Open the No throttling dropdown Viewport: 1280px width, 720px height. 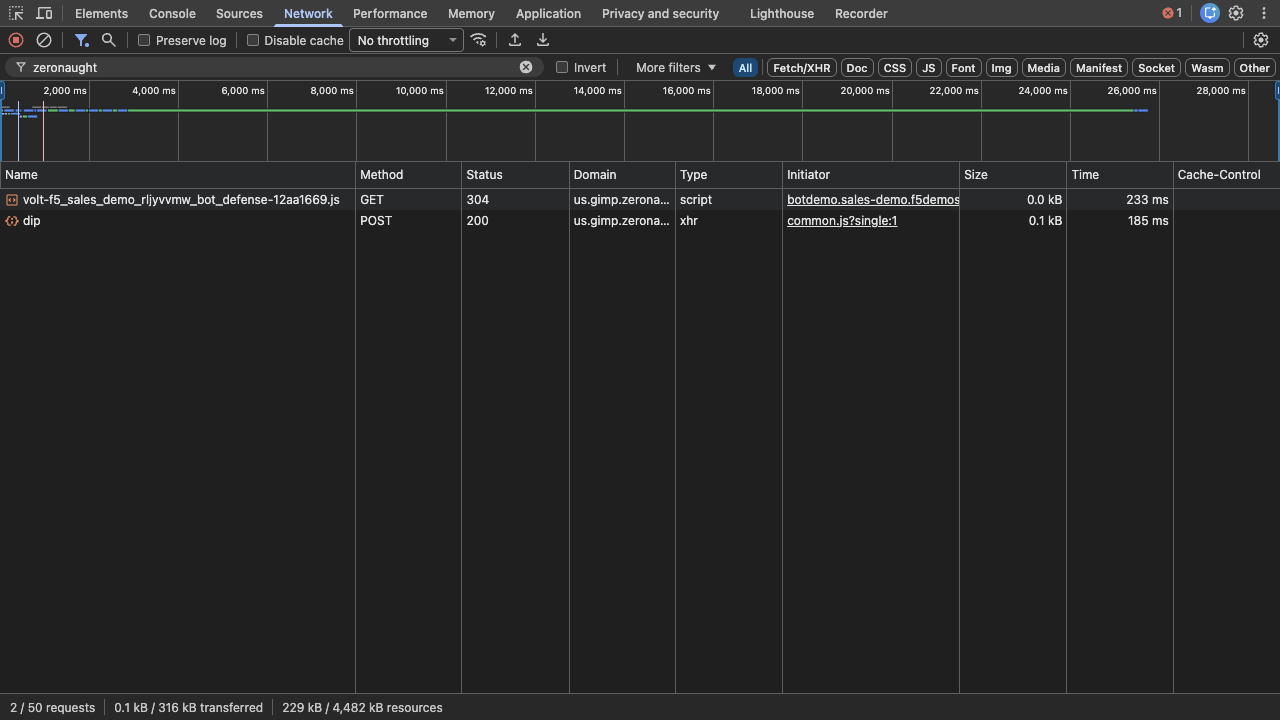[404, 40]
